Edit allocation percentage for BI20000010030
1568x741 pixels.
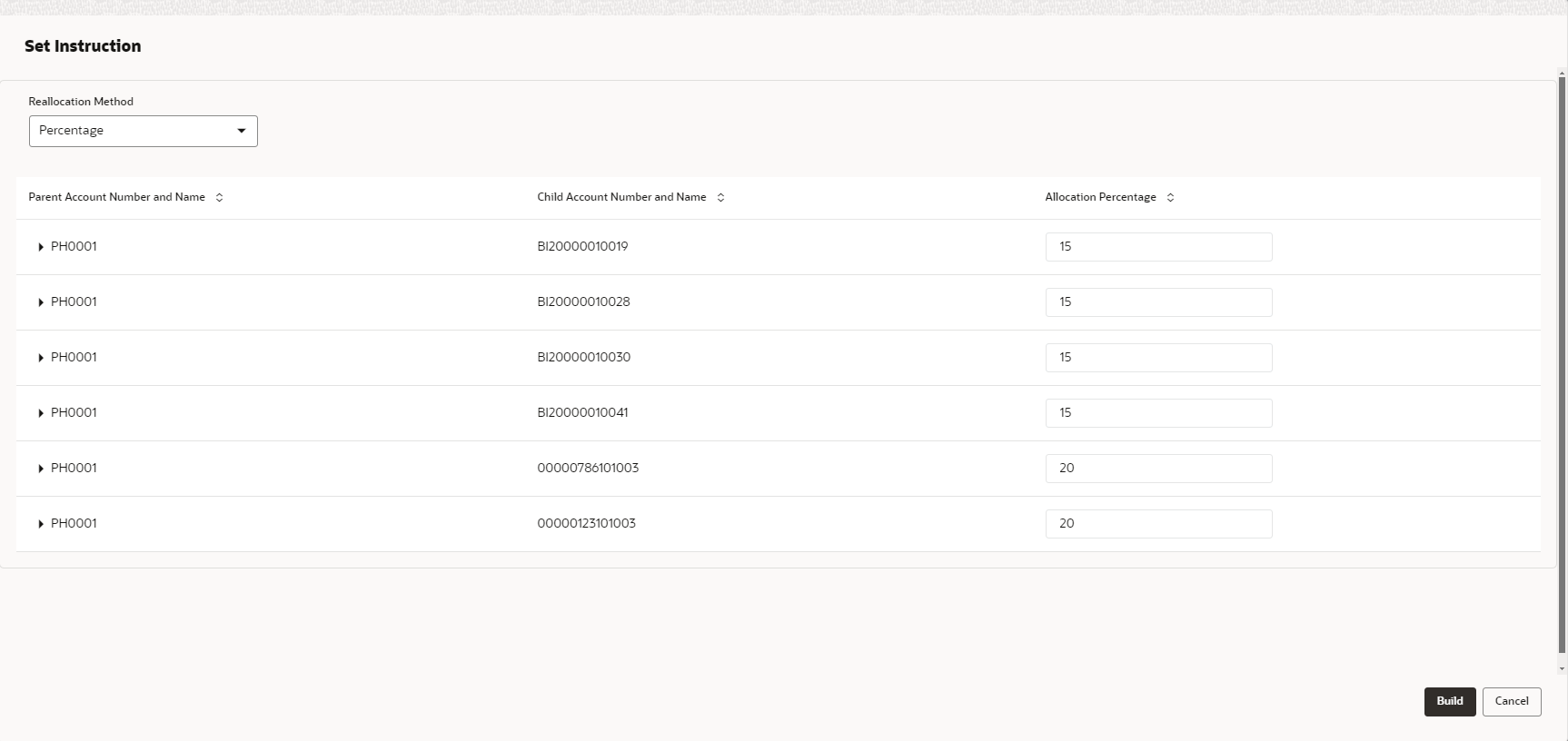[1158, 358]
